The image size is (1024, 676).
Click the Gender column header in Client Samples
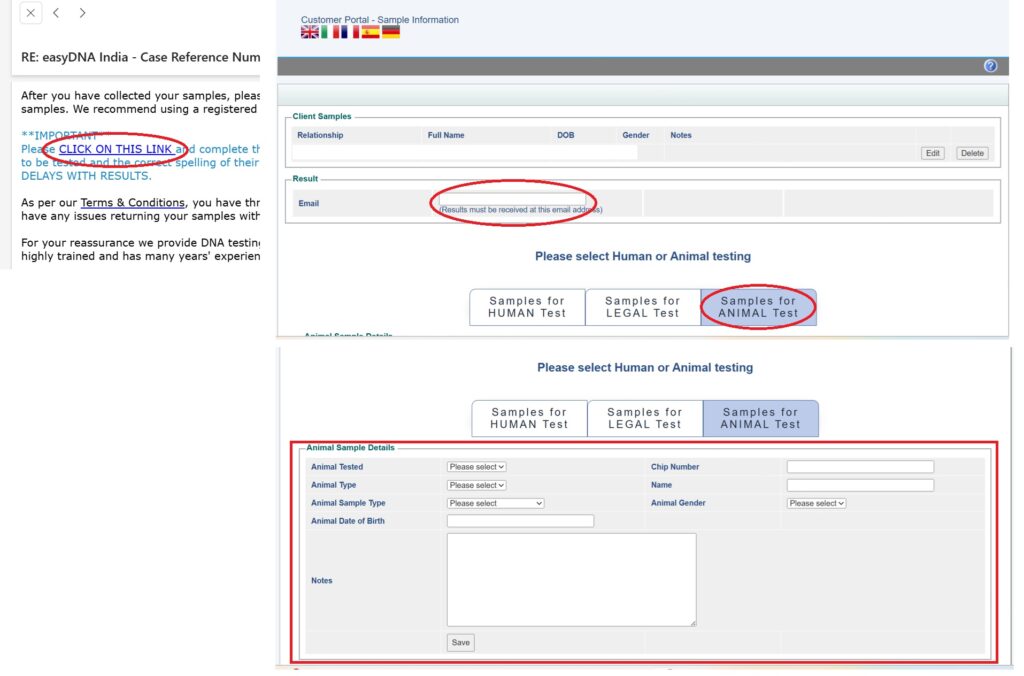point(635,135)
